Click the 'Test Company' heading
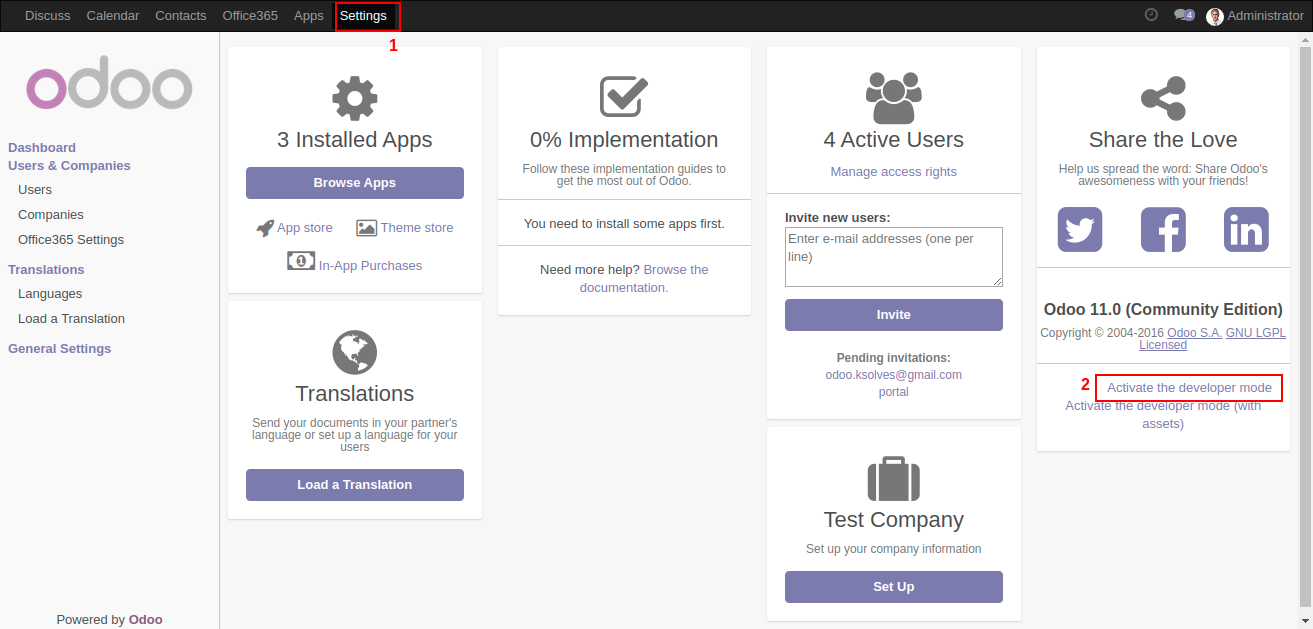Image resolution: width=1313 pixels, height=629 pixels. click(894, 520)
